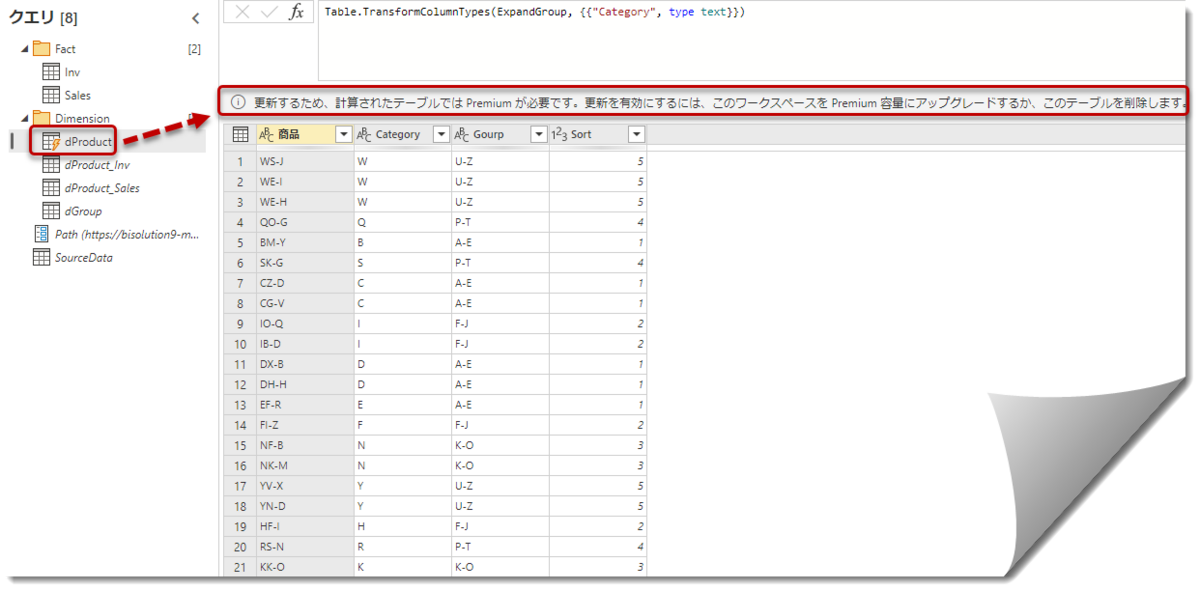1200x591 pixels.
Task: Select the cell FI-Z
Action: click(304, 425)
